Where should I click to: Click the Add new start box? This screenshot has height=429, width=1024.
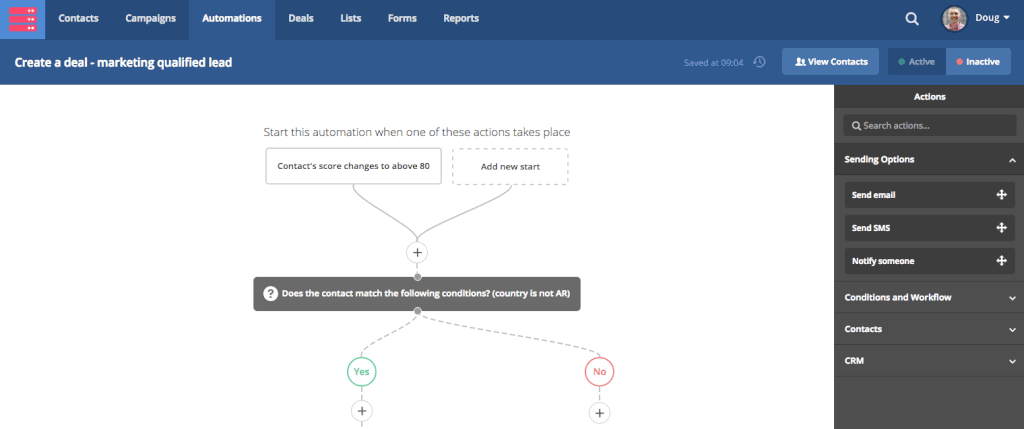click(510, 166)
